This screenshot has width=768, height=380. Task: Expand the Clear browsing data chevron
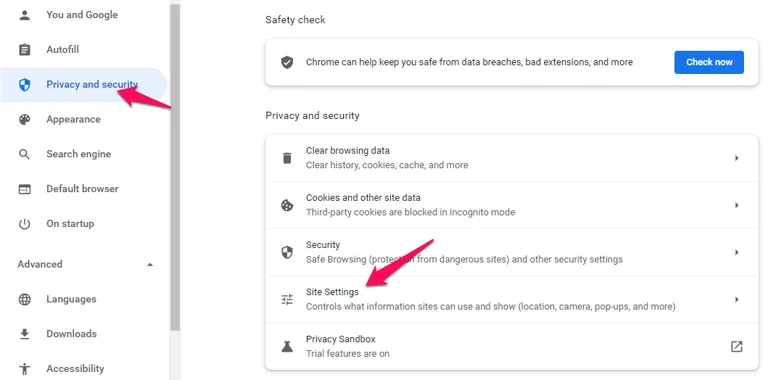tap(737, 158)
